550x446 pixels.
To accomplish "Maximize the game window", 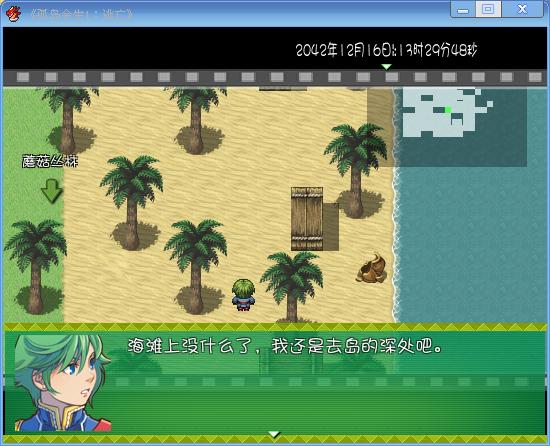I will (488, 9).
